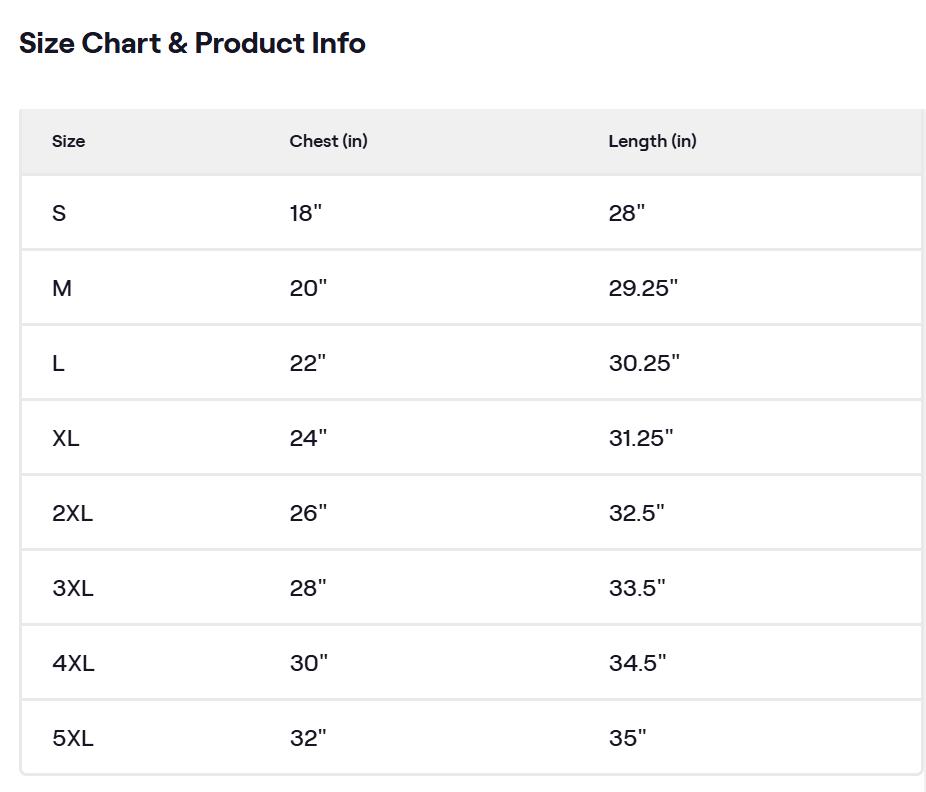Click the Size Chart & Product Info heading
This screenshot has width=926, height=792.
(192, 43)
